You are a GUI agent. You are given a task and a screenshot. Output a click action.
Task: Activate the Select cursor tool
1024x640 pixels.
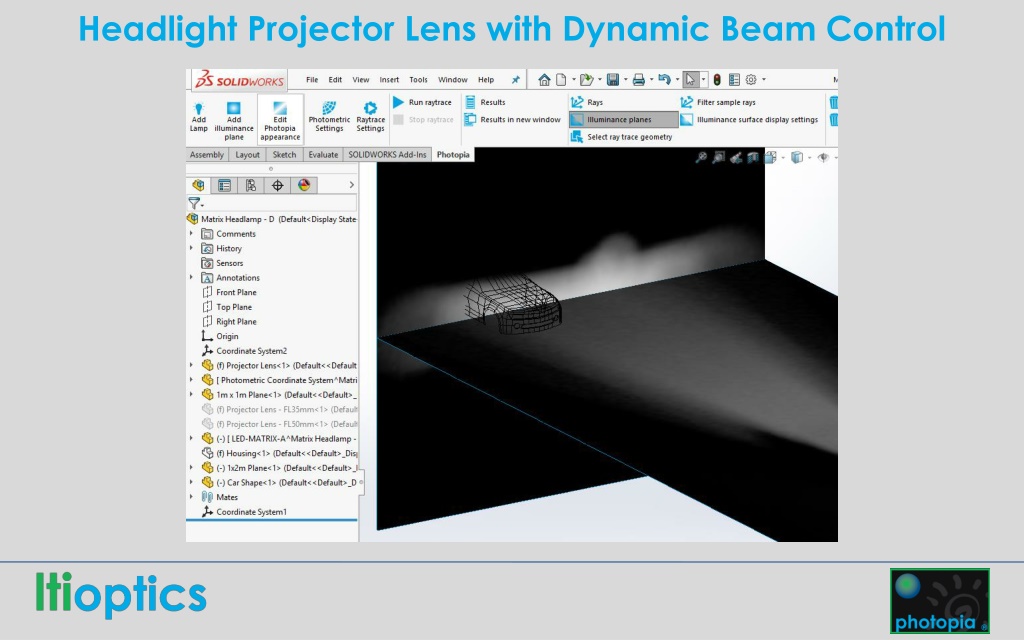690,80
